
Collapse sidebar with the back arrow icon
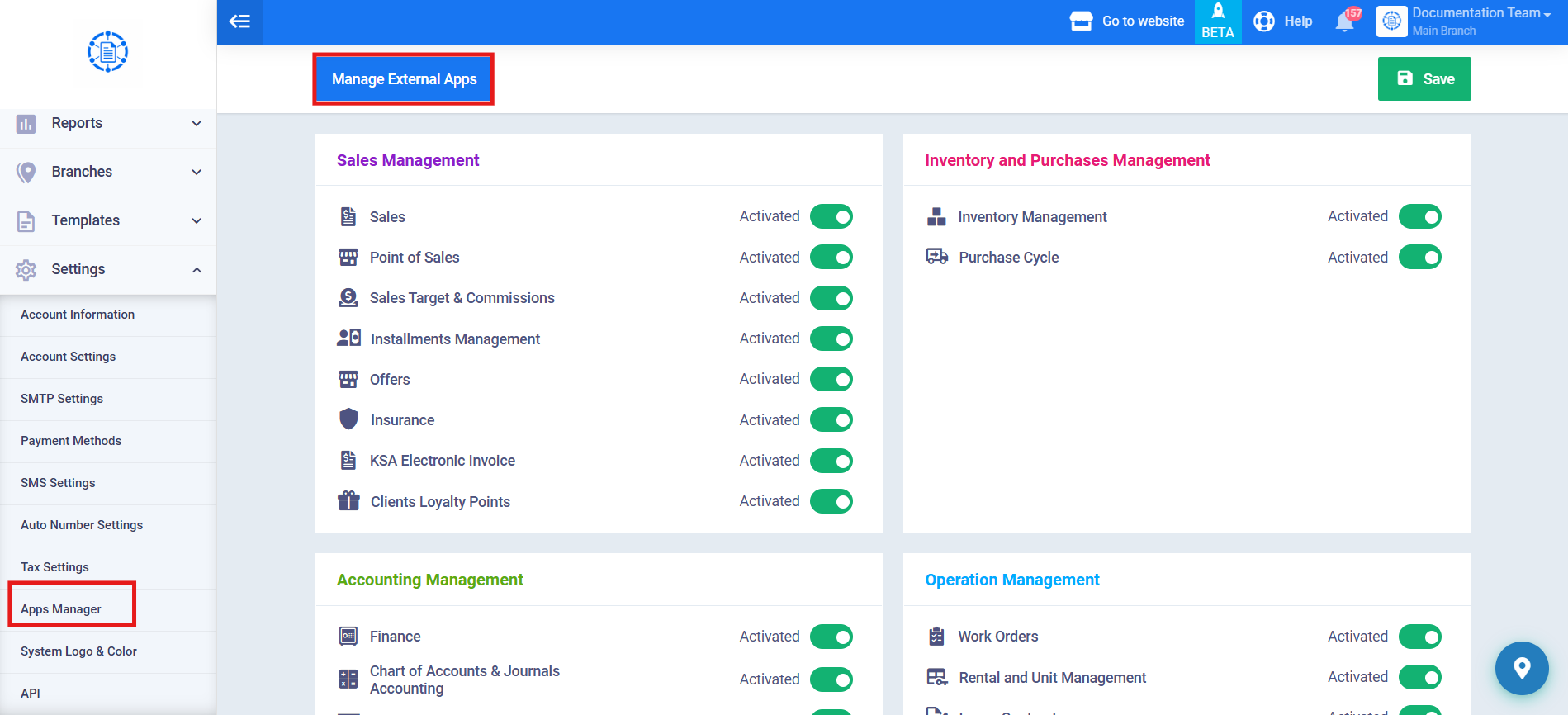239,21
